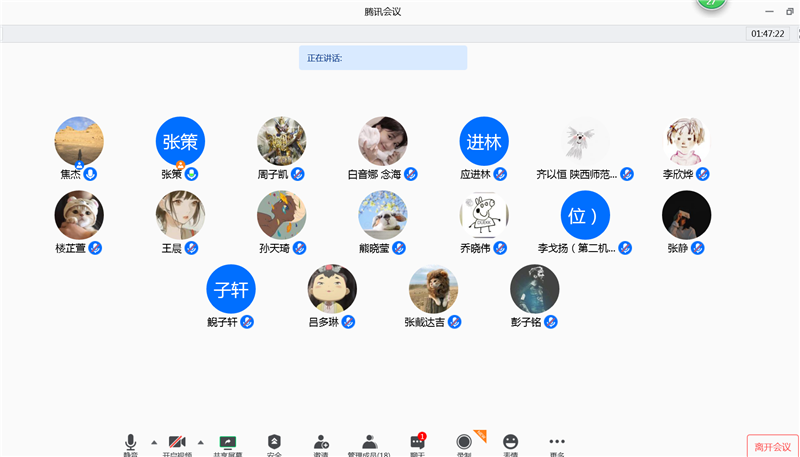Screen dimensions: 800x457
Task: Select 张策's blue avatar tile
Action: pyautogui.click(x=181, y=141)
